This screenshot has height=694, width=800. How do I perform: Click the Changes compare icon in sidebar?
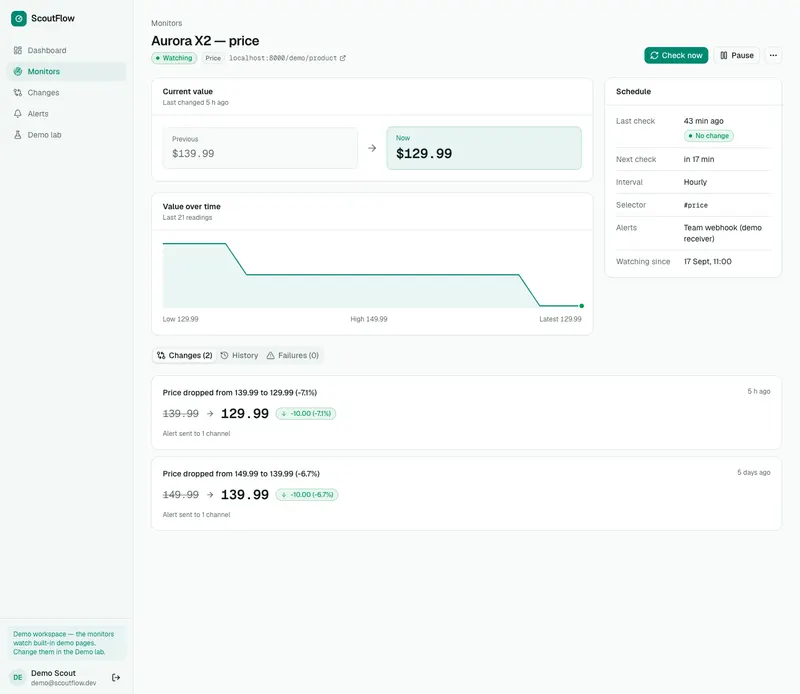(18, 93)
